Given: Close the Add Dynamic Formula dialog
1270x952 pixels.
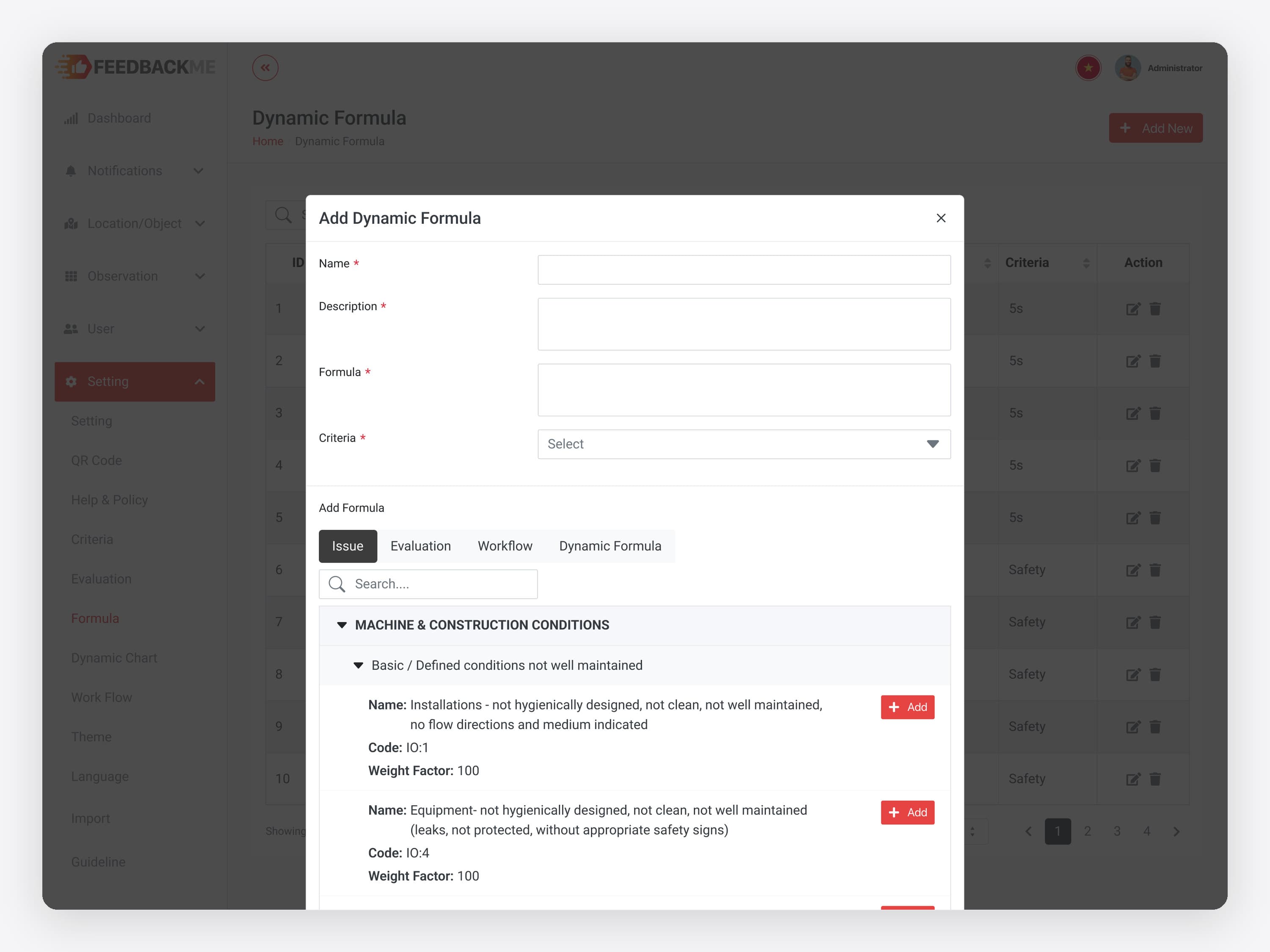Looking at the screenshot, I should pos(941,218).
